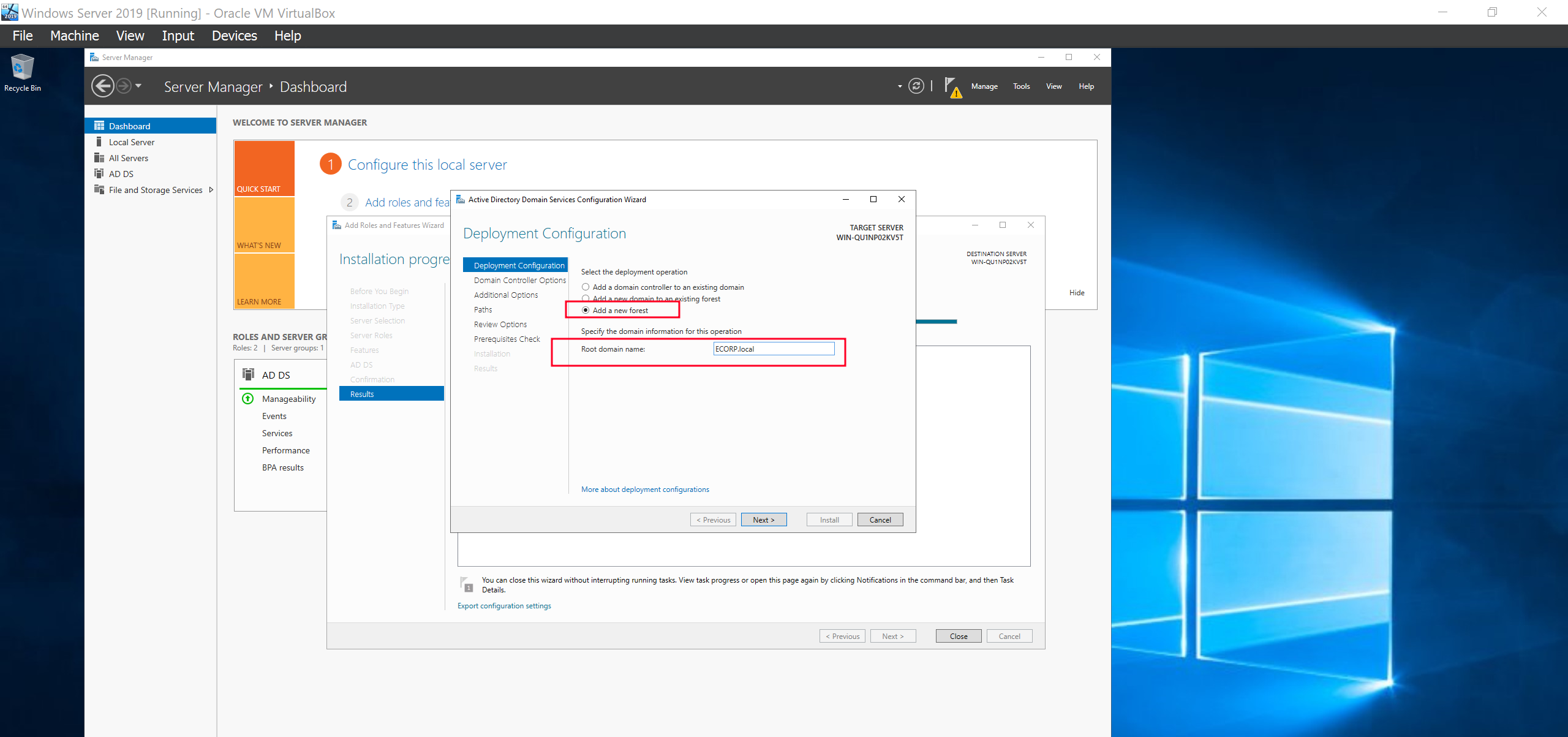Select Local Server in the sidebar
Screen dimensions: 1568x737
pyautogui.click(x=150, y=142)
